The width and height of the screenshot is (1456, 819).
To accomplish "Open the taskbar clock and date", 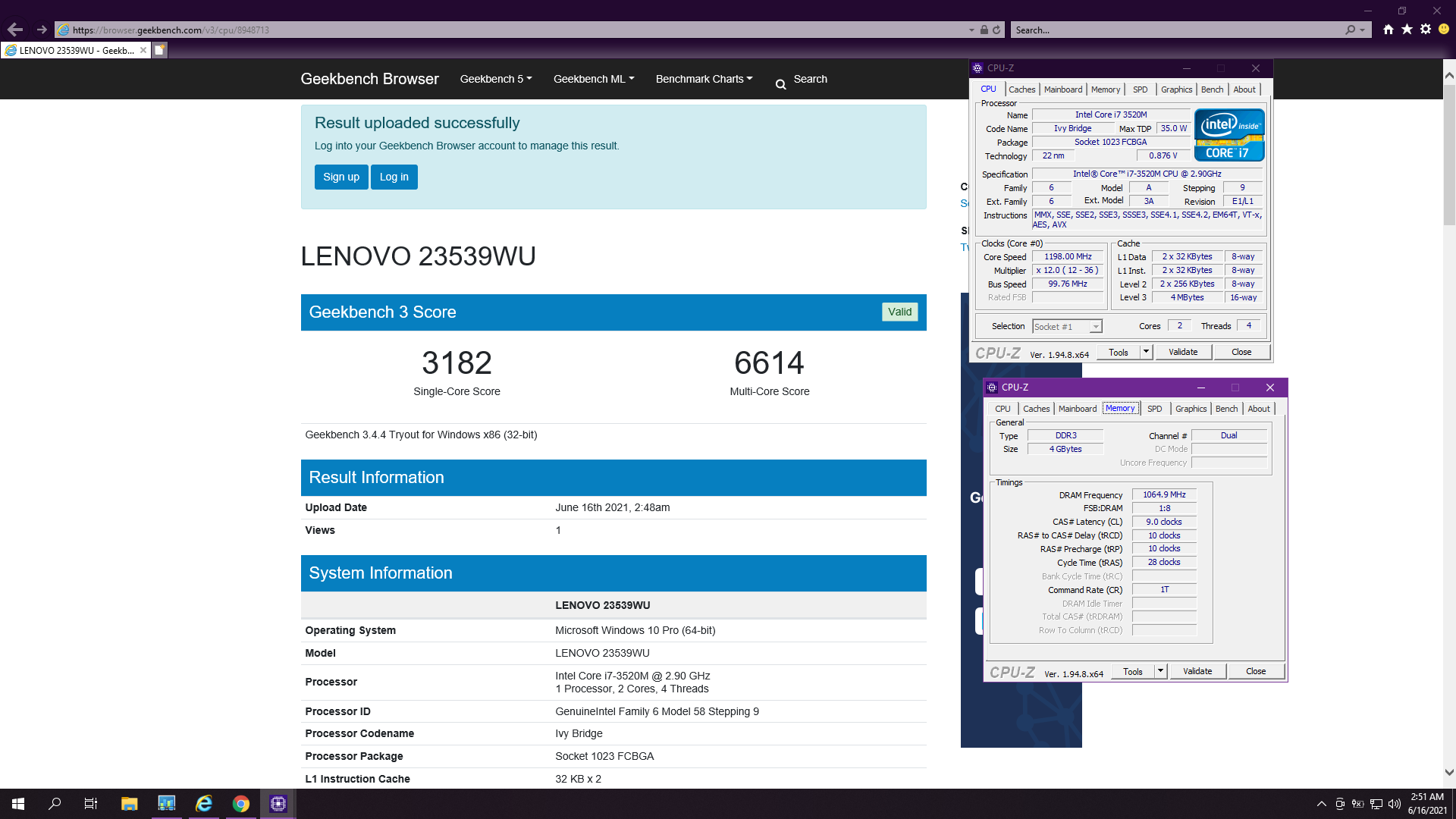I will click(1427, 804).
